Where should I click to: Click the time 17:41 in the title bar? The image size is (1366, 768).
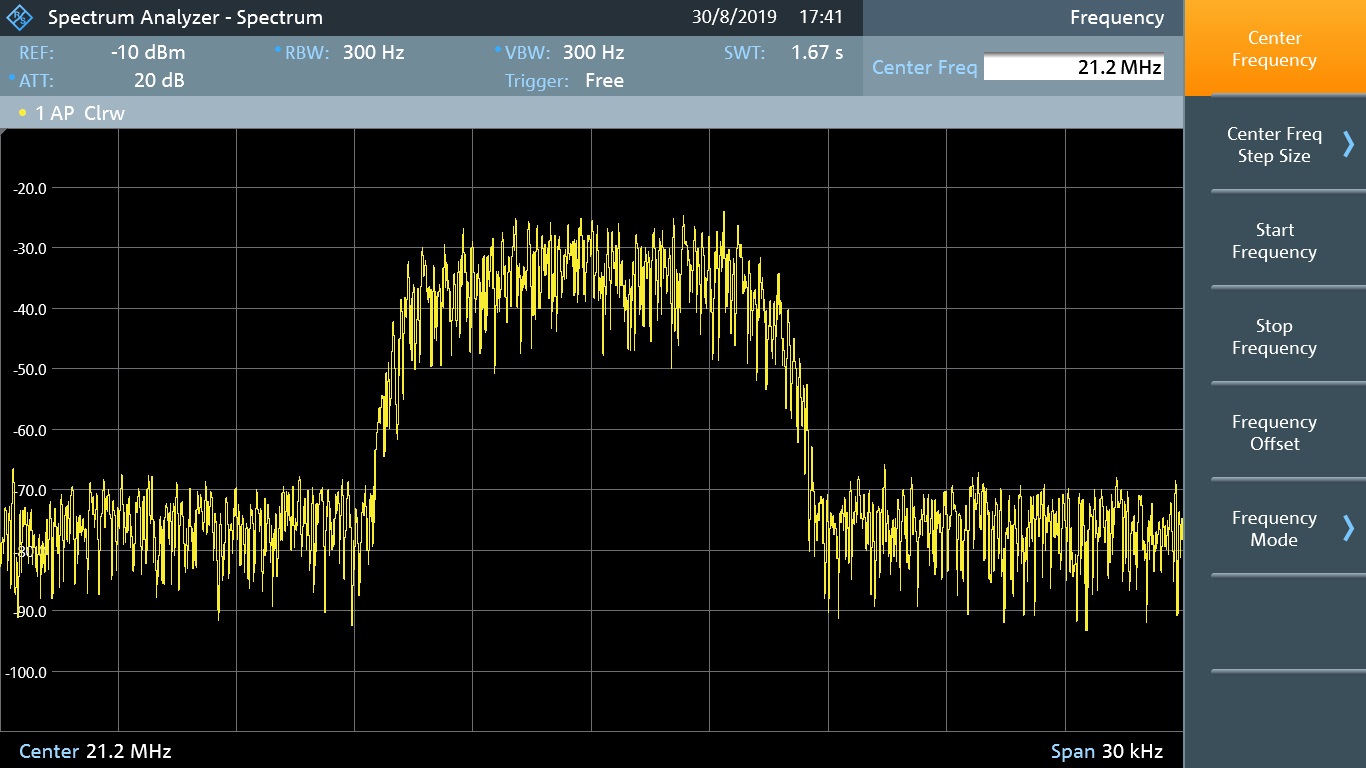pyautogui.click(x=821, y=17)
